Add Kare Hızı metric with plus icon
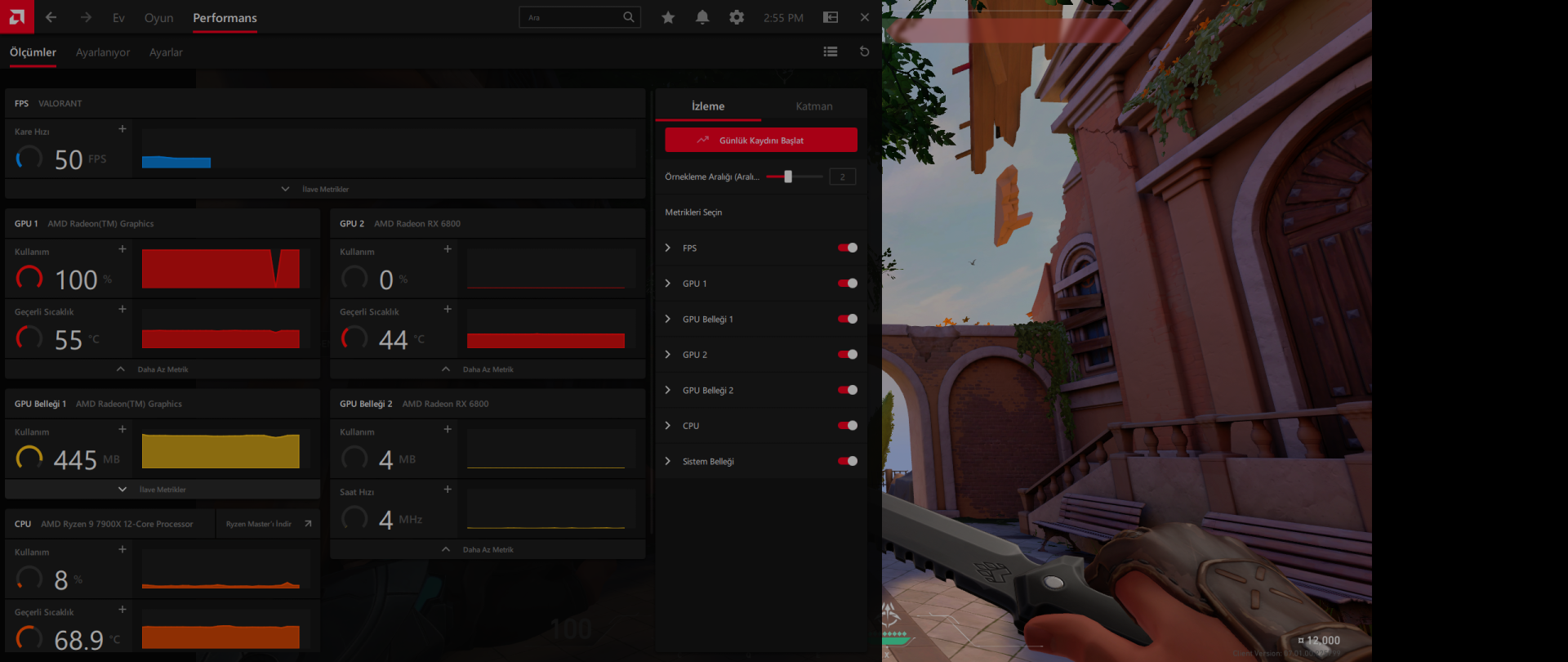 pos(122,129)
